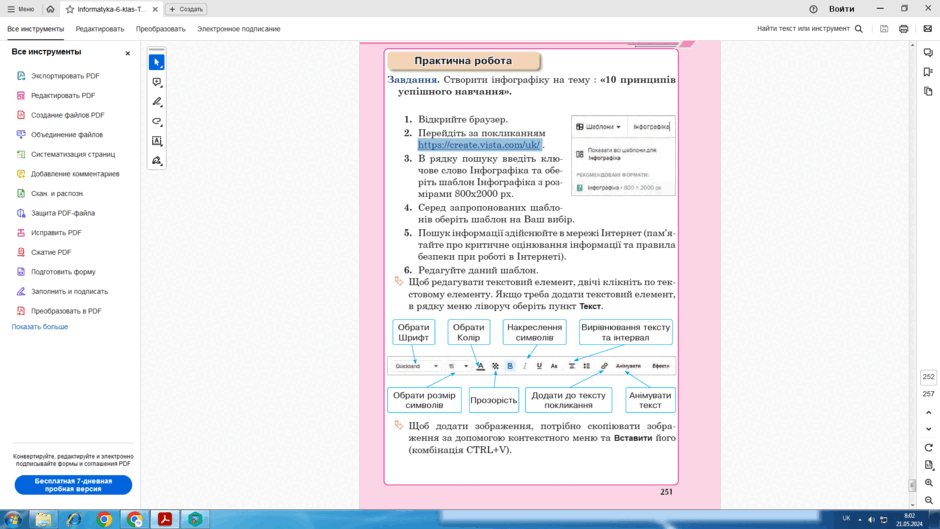The image size is (940, 529).
Task: Open Исправить PDF tool
Action: tap(56, 233)
